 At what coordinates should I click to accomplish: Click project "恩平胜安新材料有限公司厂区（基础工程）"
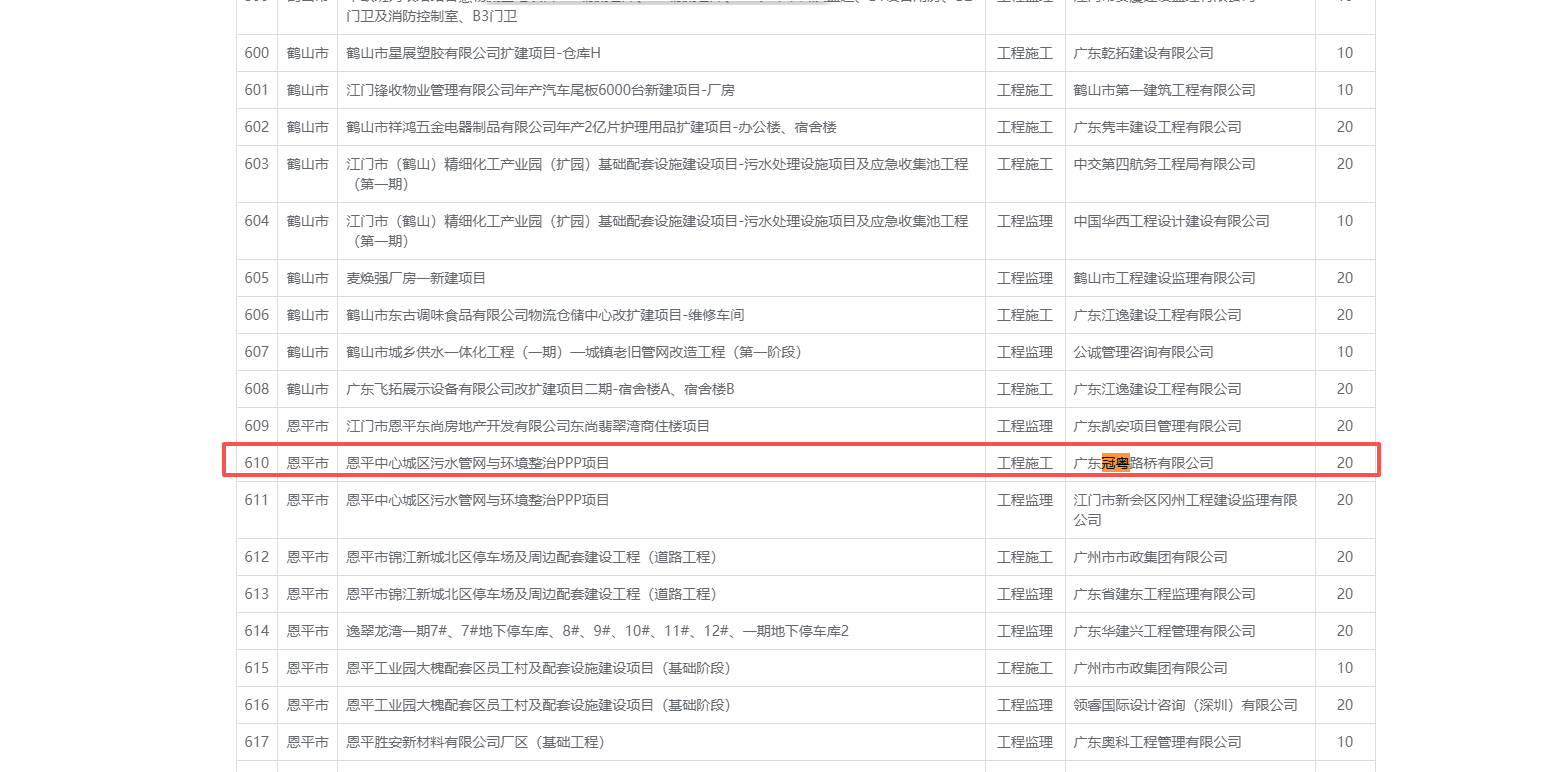point(475,742)
